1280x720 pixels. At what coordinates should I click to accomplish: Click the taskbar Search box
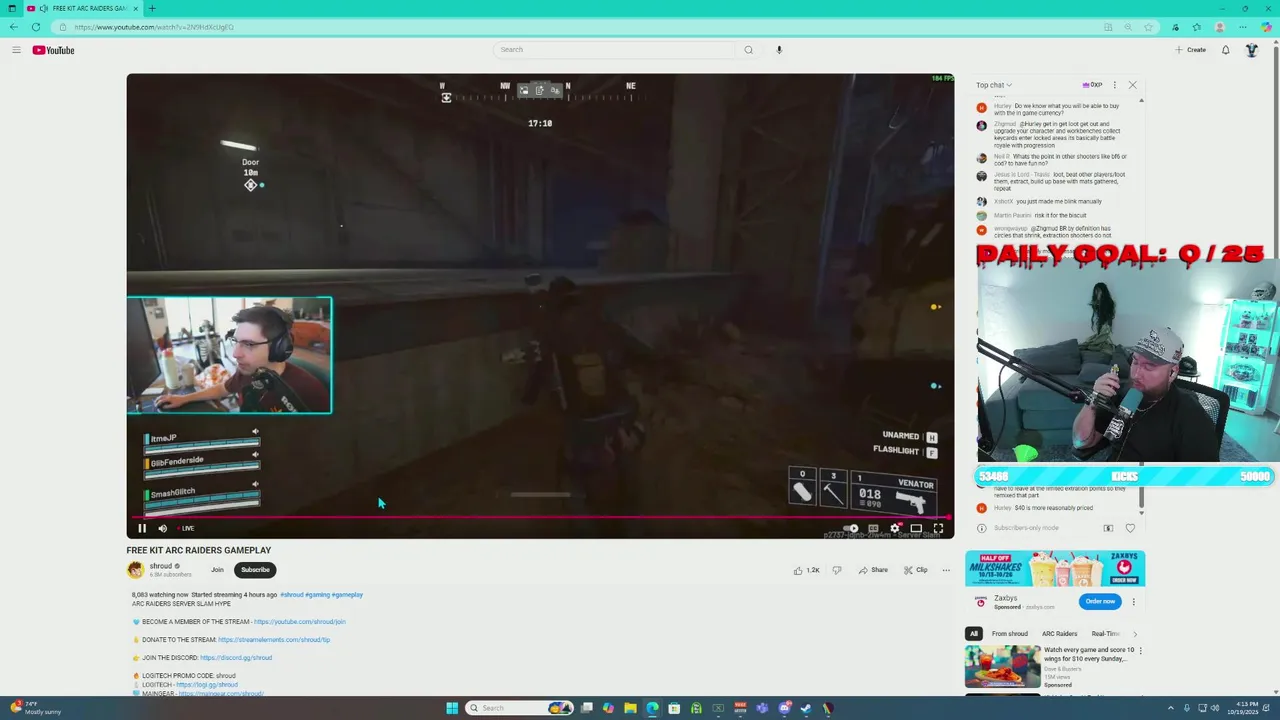tap(519, 708)
